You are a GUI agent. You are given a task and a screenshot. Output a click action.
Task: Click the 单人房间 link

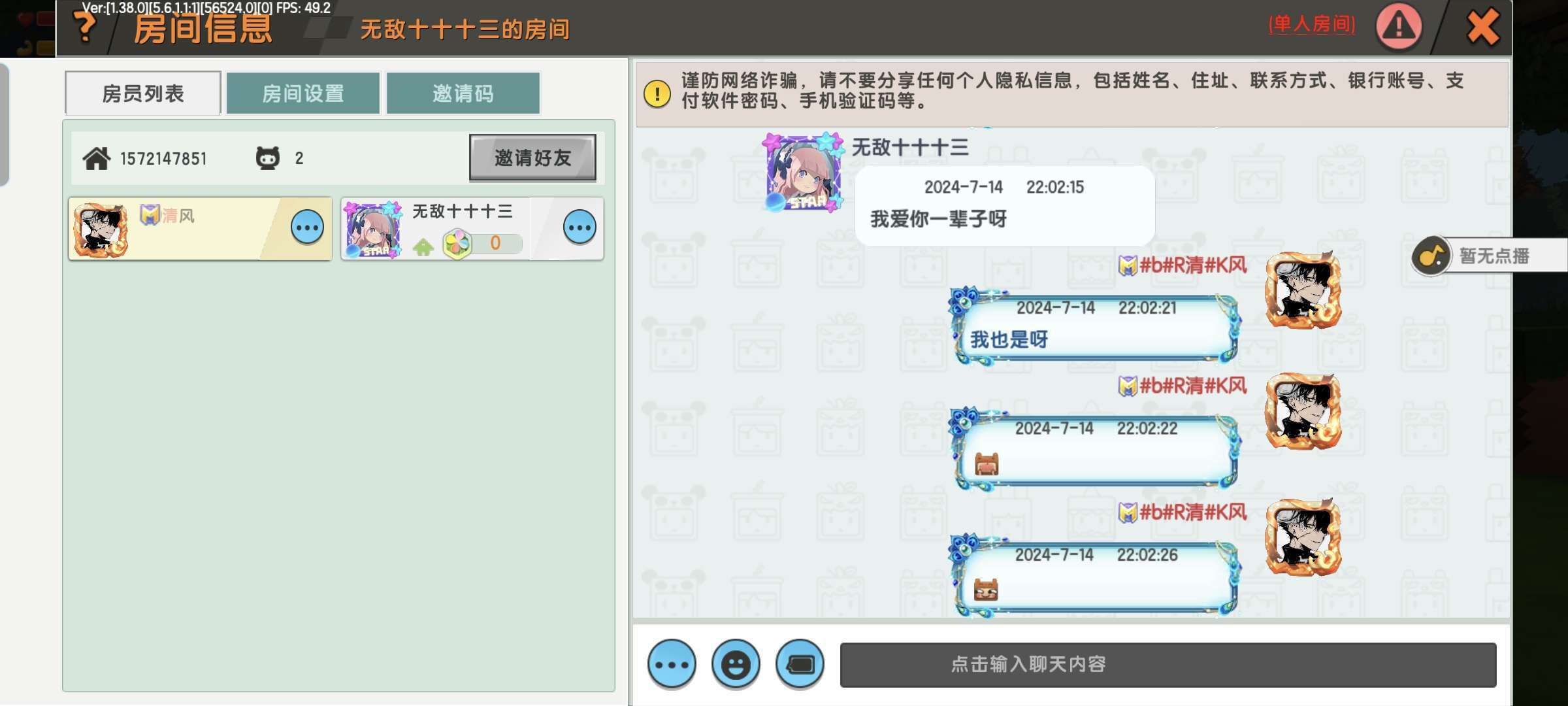pos(1312,25)
